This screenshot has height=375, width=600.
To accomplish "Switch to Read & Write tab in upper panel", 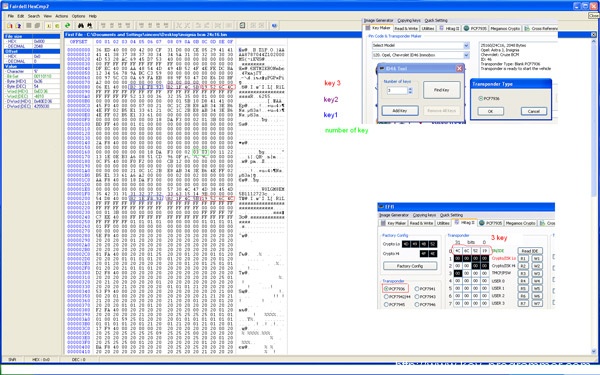I will (x=406, y=28).
